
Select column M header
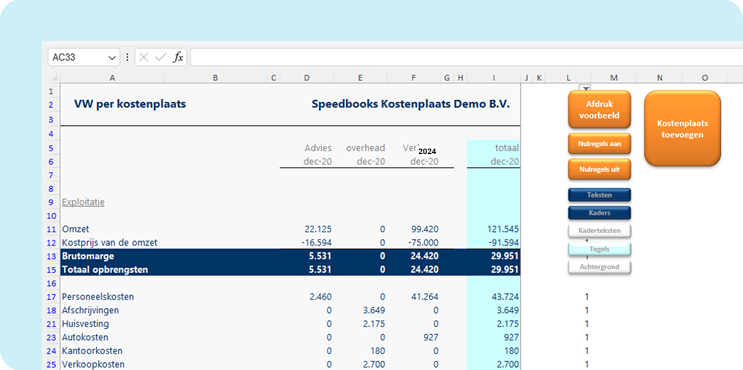point(614,78)
